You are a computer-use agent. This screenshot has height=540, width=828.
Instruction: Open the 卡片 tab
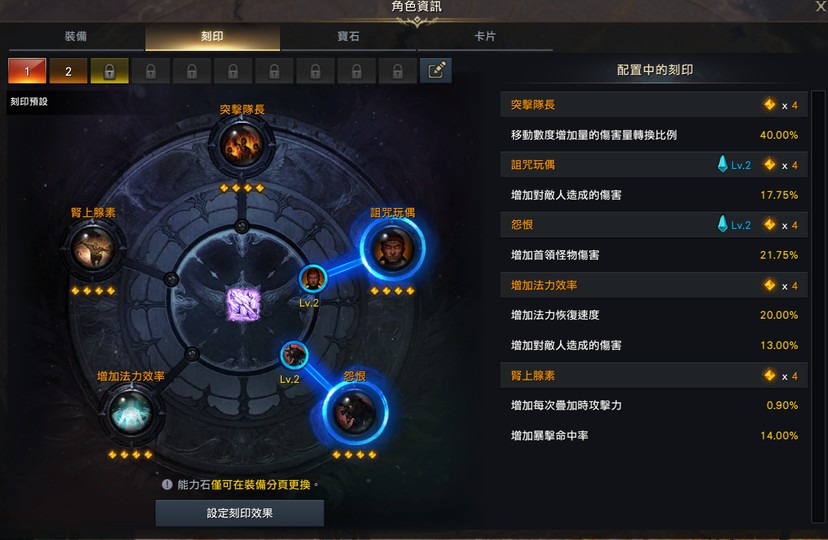coord(485,36)
